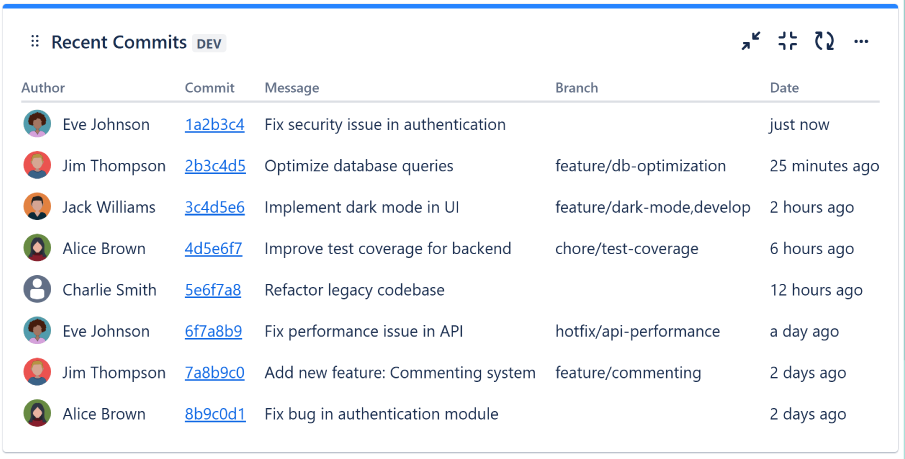Click Jack Williams' avatar
This screenshot has width=905, height=459.
click(38, 207)
